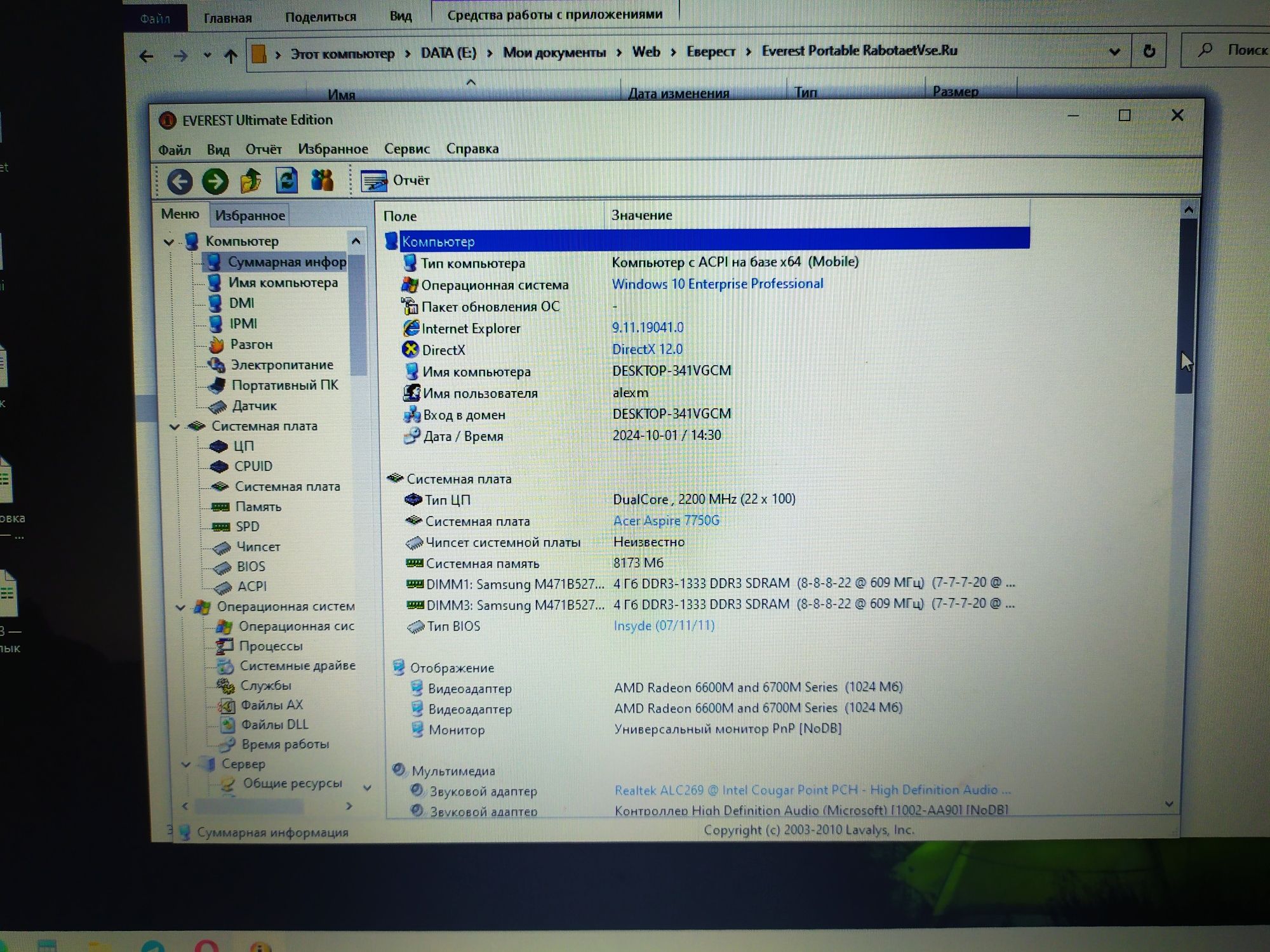
Task: Collapse the Сервер tree node
Action: click(186, 764)
